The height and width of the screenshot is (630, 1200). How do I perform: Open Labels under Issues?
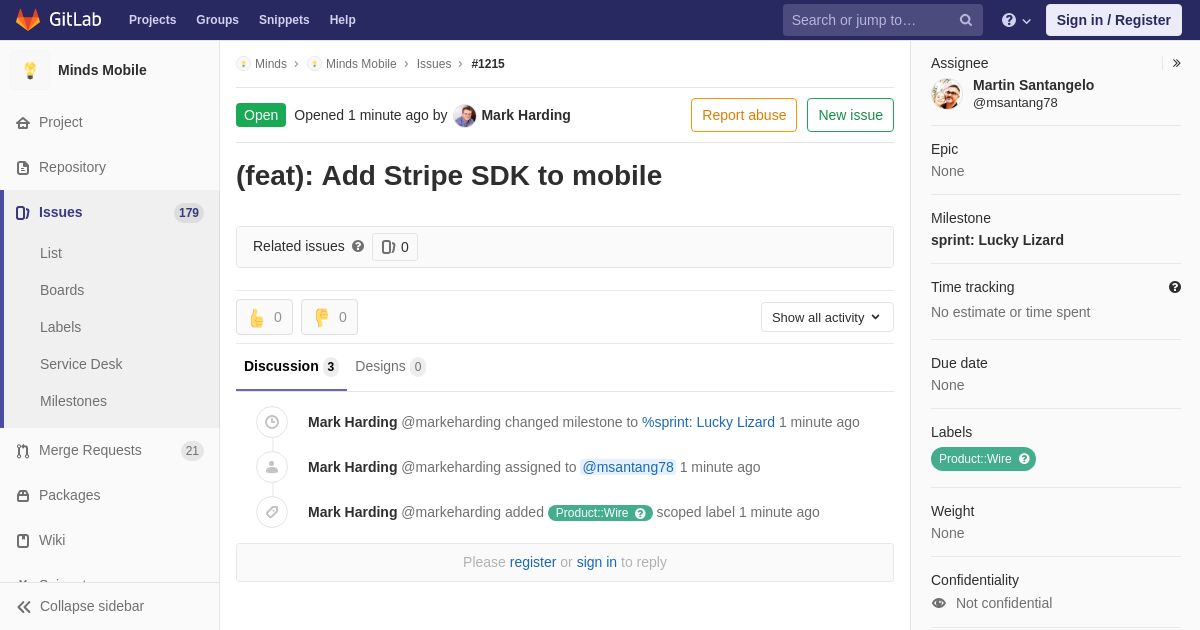60,327
